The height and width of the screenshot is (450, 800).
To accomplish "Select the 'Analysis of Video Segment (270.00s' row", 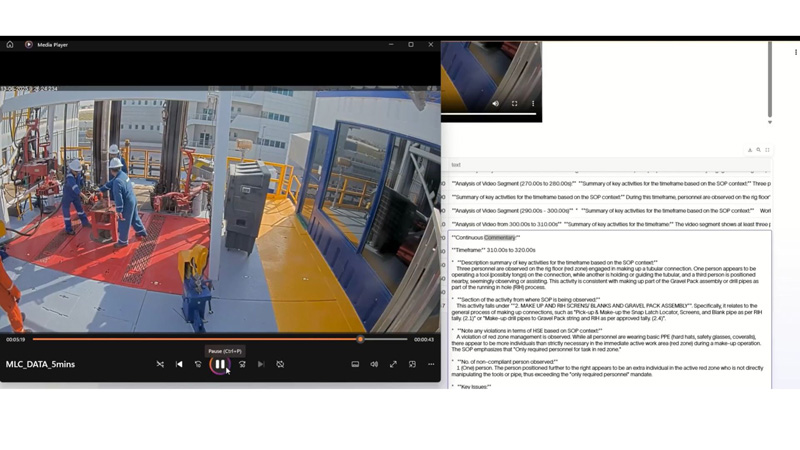I will click(610, 184).
